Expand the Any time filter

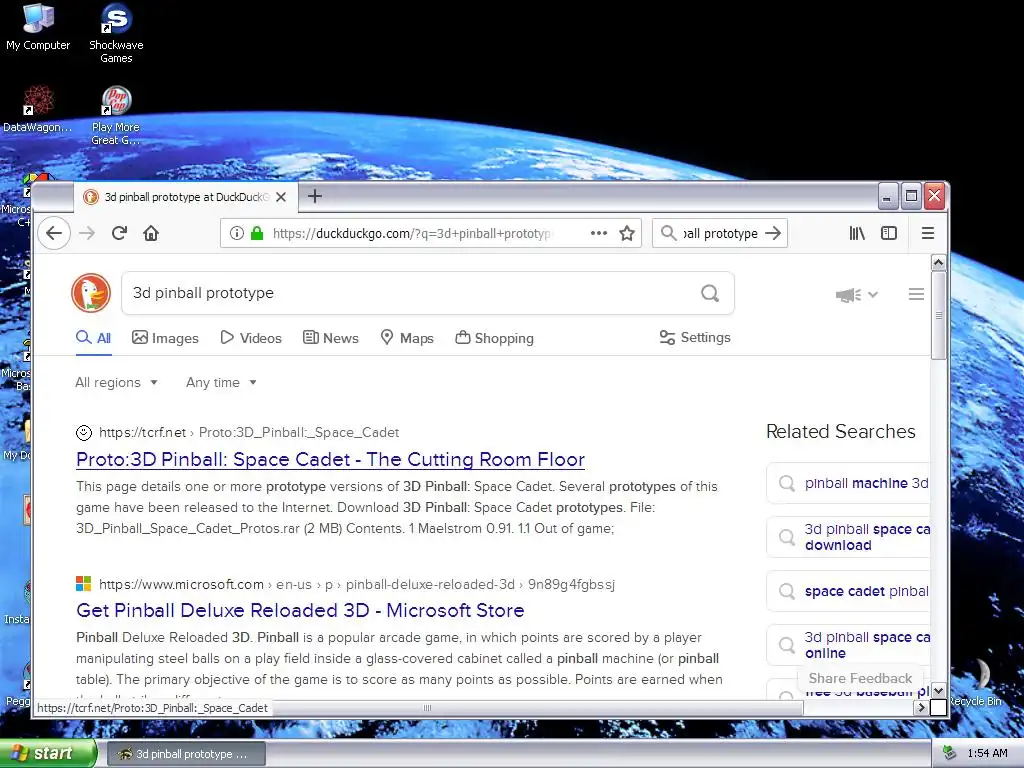point(221,383)
